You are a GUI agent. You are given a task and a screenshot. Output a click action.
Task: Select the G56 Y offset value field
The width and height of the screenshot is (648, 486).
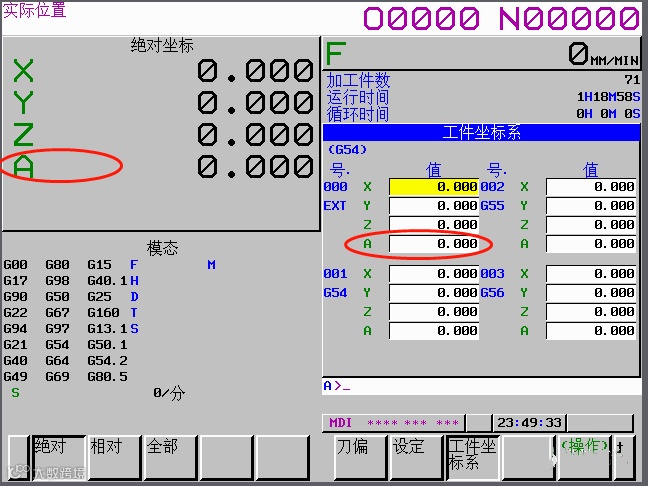(591, 293)
